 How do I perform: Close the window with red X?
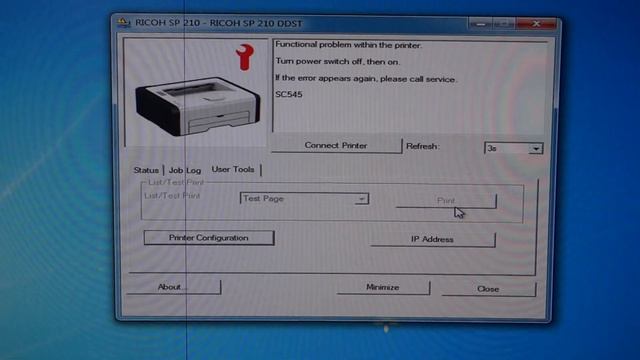pos(536,24)
